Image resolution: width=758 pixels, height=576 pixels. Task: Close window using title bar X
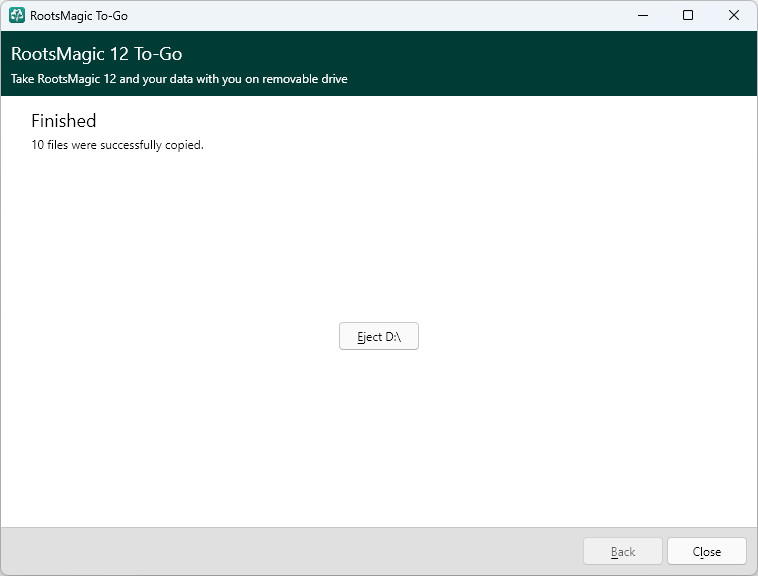733,15
